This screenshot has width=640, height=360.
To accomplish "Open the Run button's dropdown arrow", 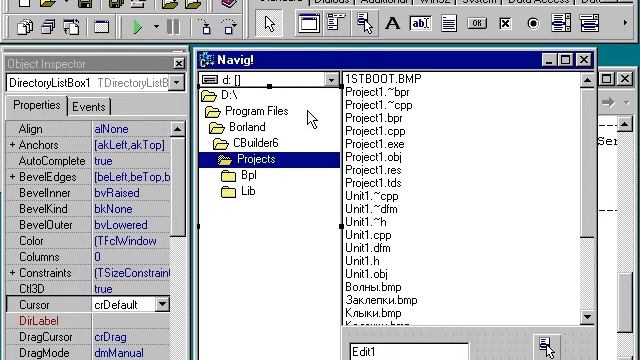I will (156, 27).
